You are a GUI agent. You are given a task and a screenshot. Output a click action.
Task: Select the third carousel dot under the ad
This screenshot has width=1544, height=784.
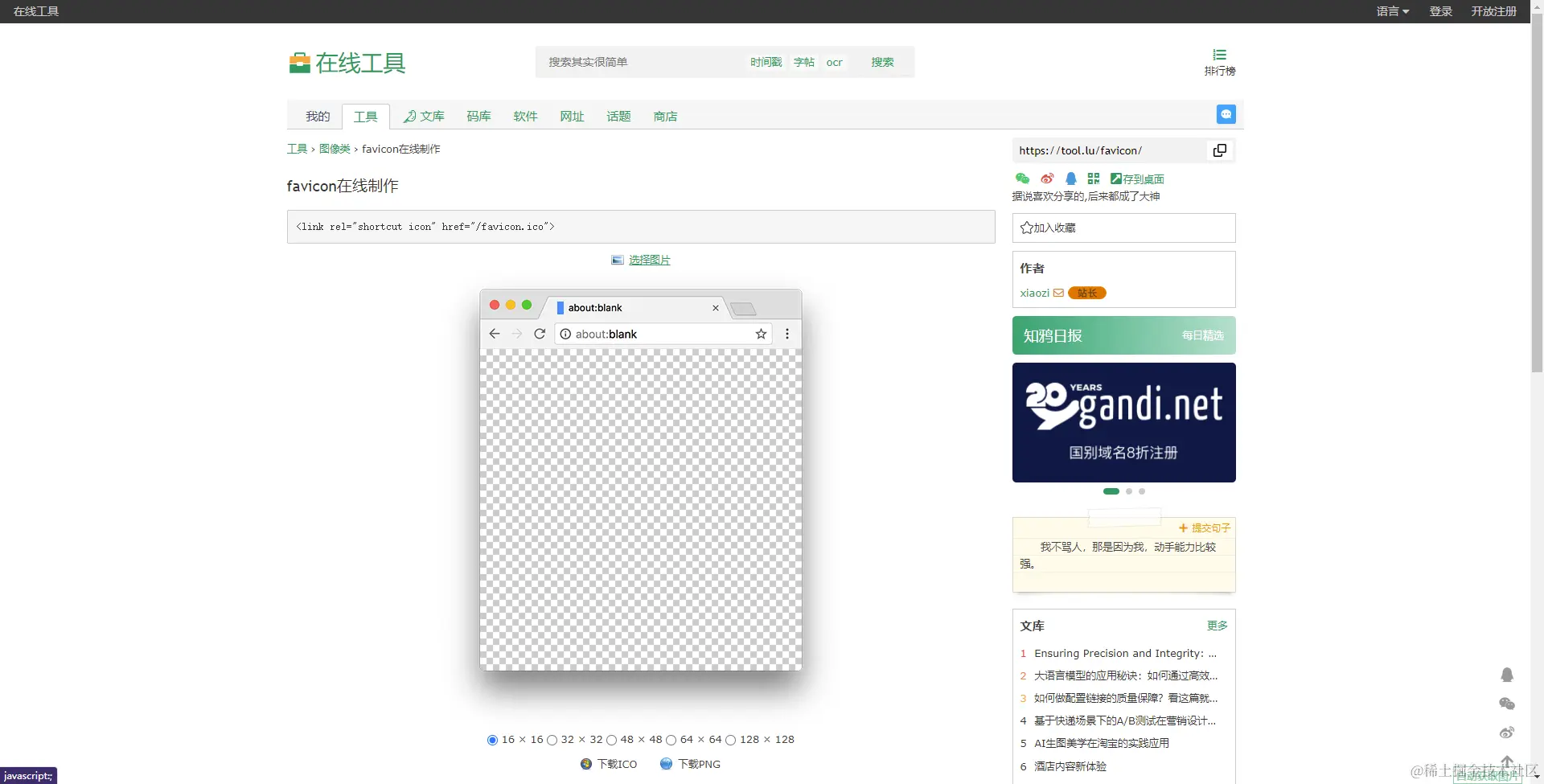click(x=1142, y=491)
